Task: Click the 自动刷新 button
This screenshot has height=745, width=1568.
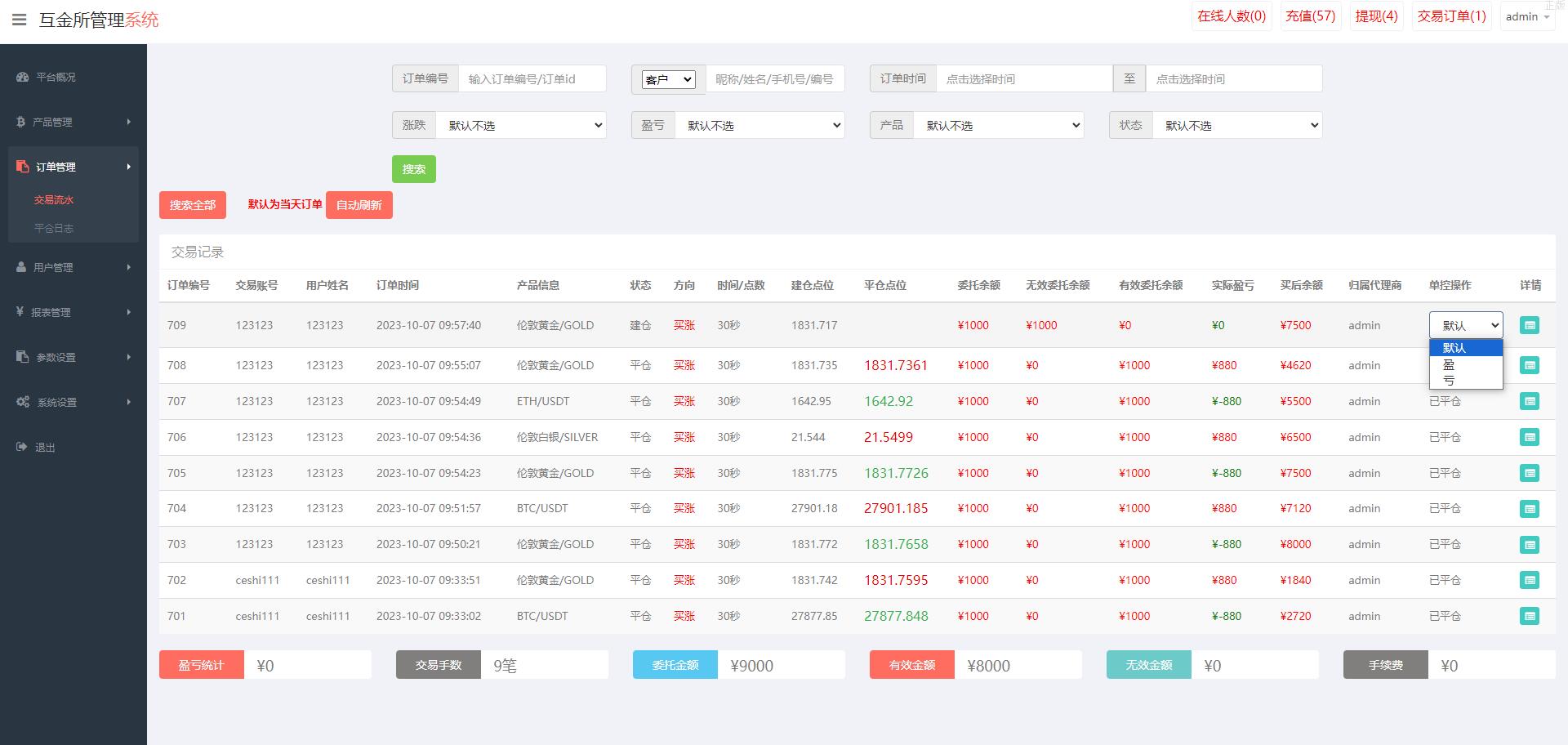Action: pos(359,205)
